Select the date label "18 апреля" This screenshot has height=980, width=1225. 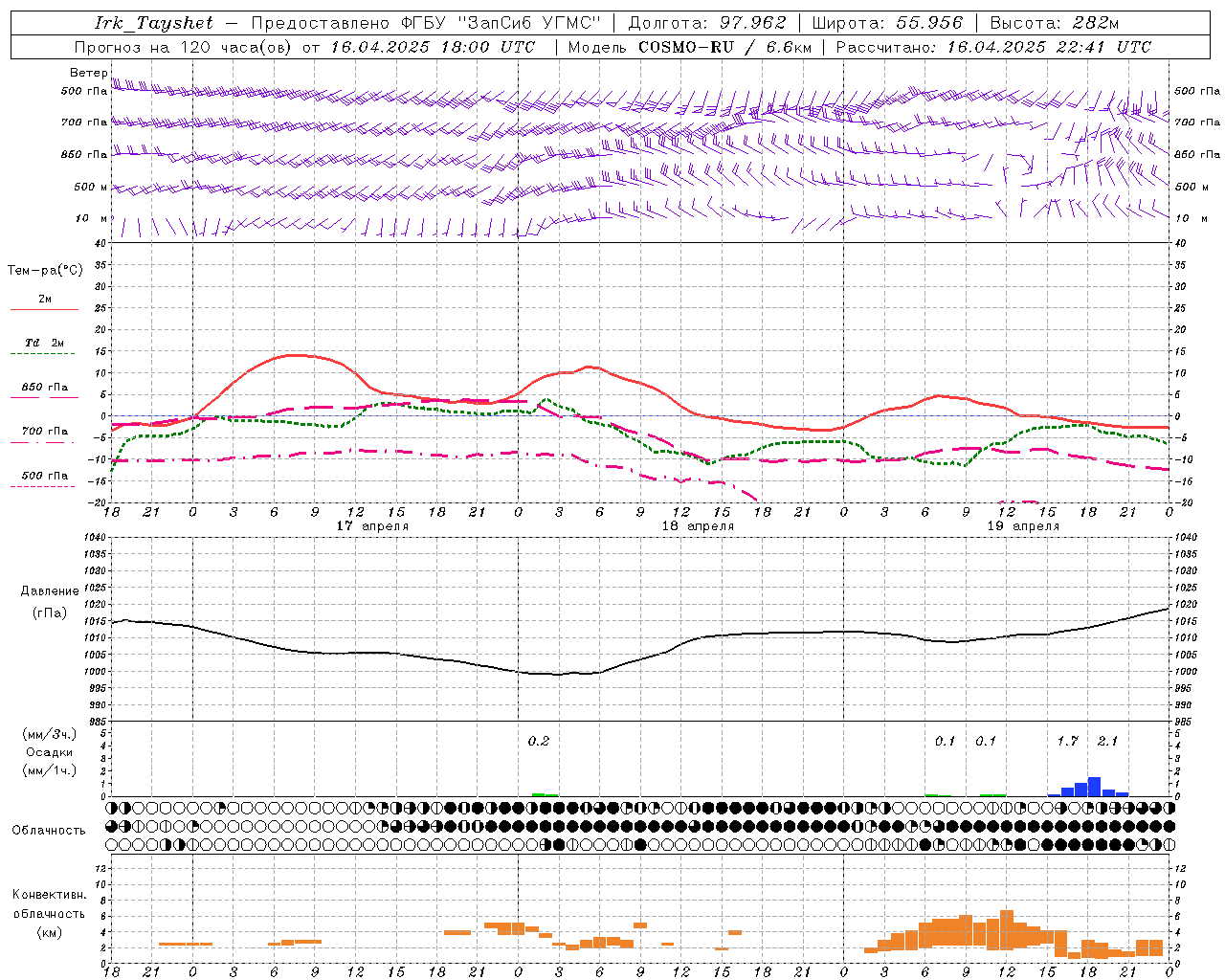698,526
